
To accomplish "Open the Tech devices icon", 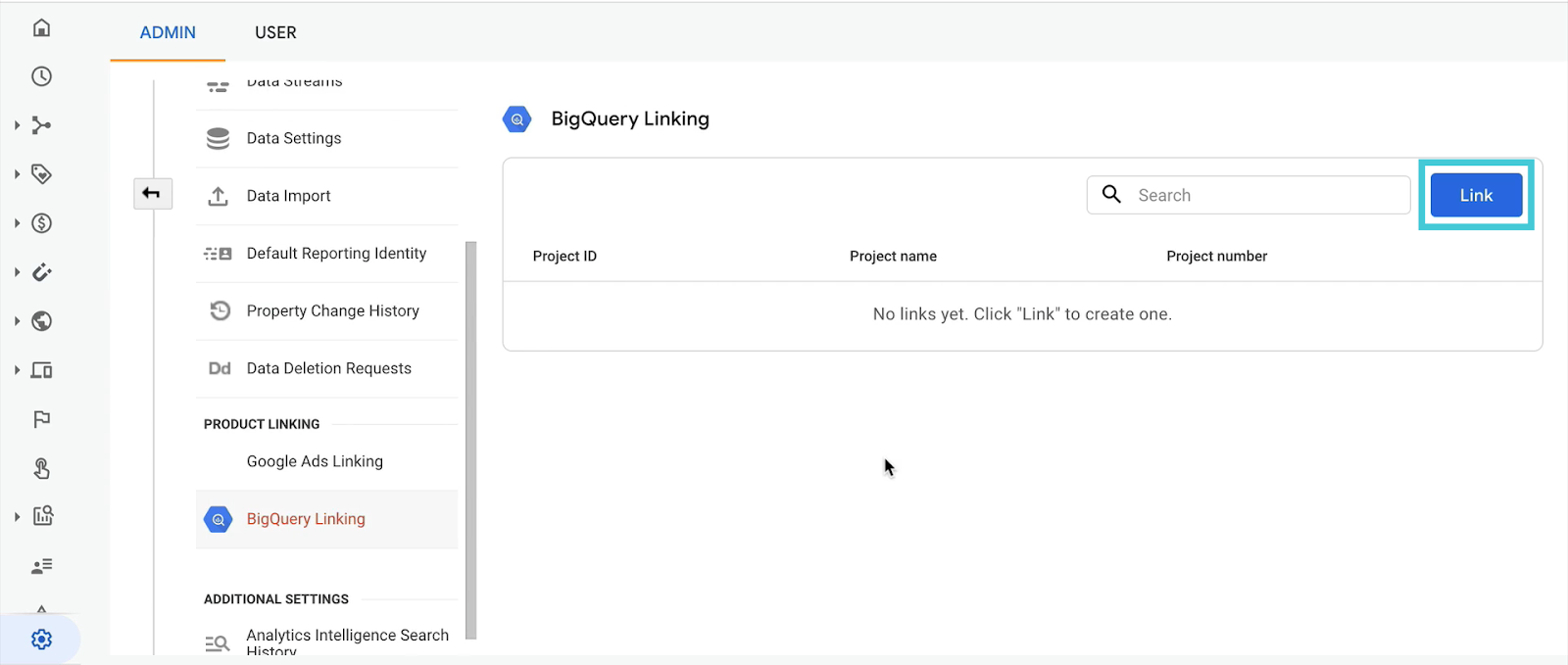I will pyautogui.click(x=41, y=370).
